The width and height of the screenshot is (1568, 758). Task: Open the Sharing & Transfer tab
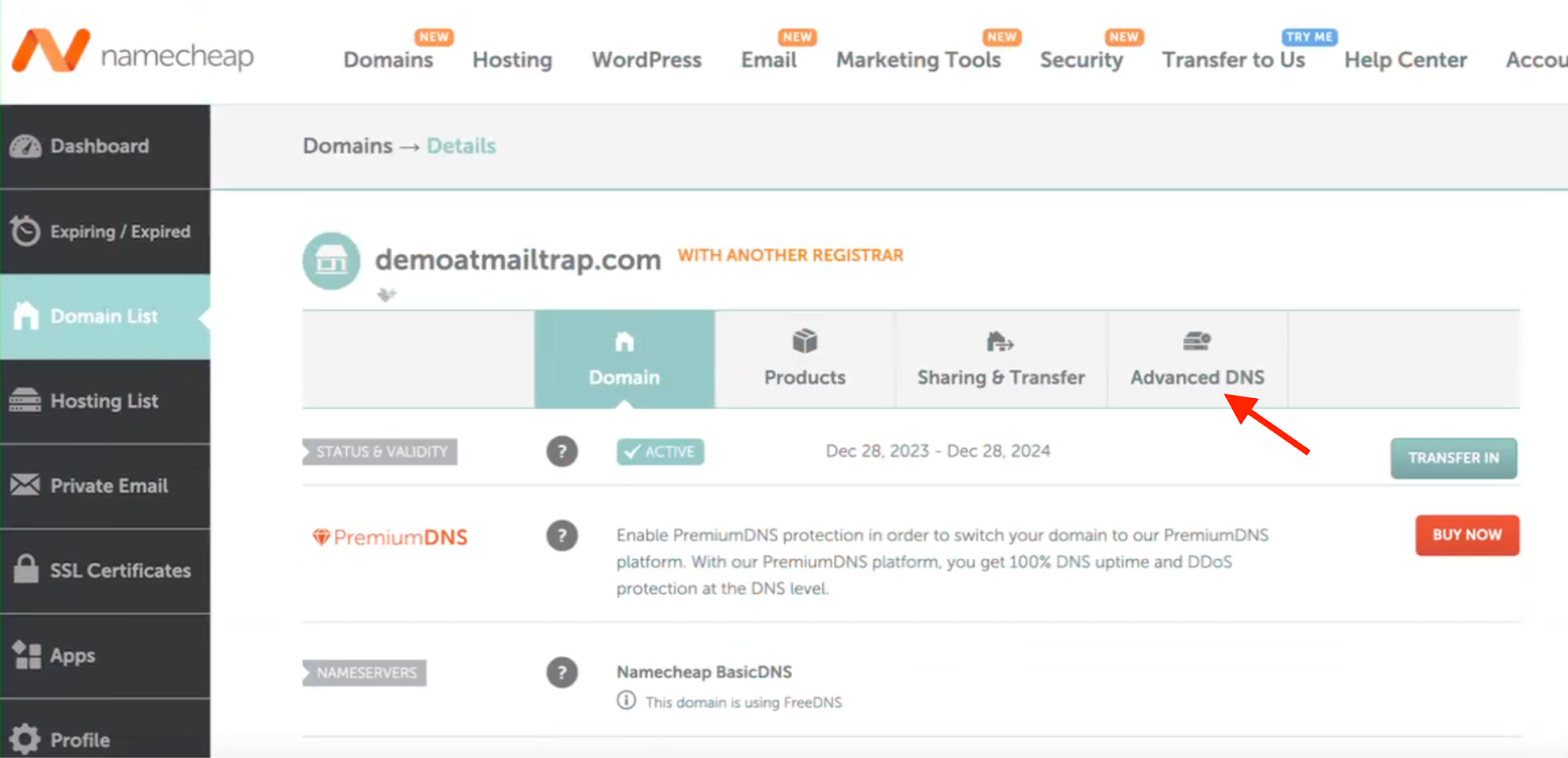[1001, 359]
